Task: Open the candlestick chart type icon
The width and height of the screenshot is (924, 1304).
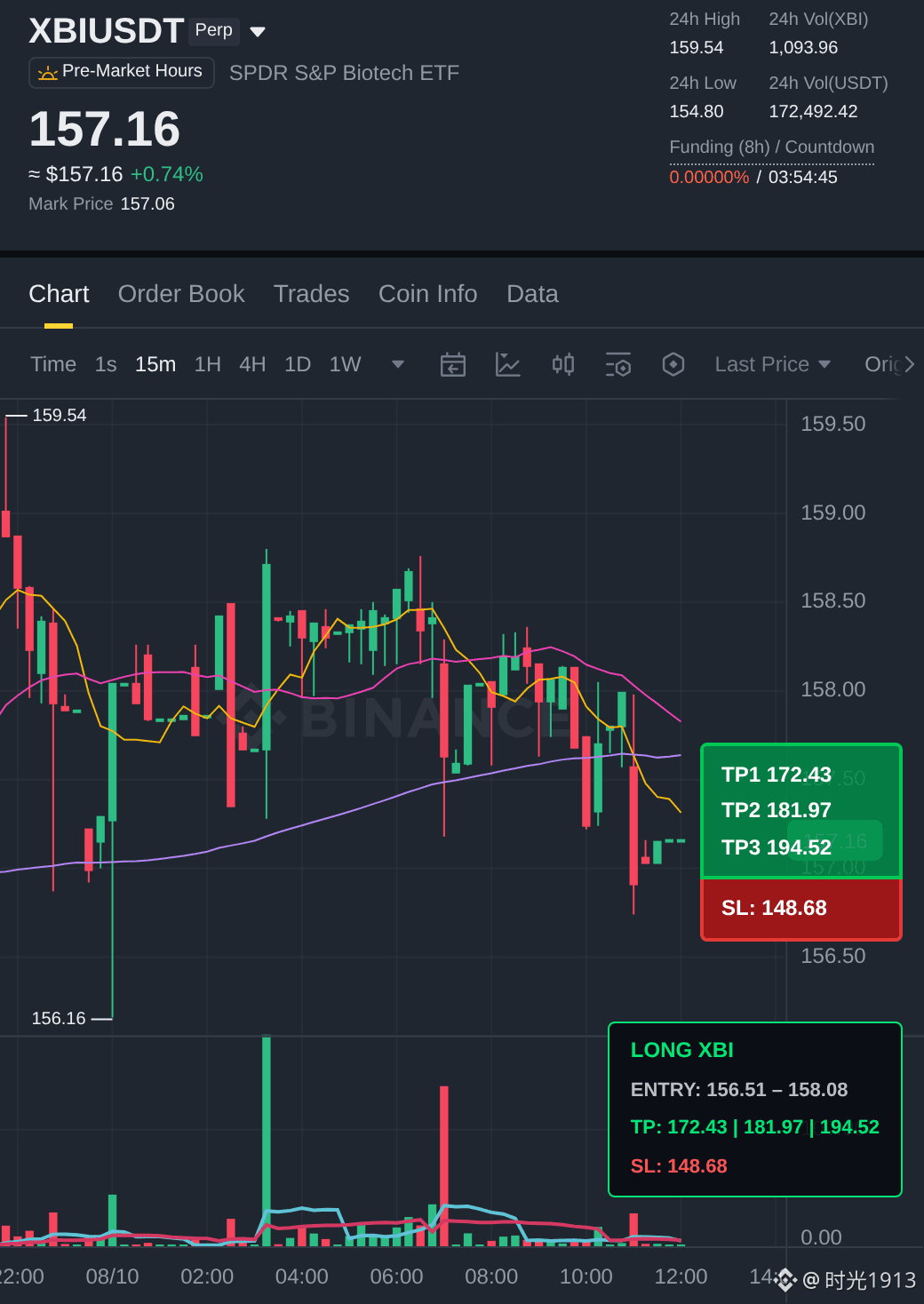Action: click(x=563, y=364)
